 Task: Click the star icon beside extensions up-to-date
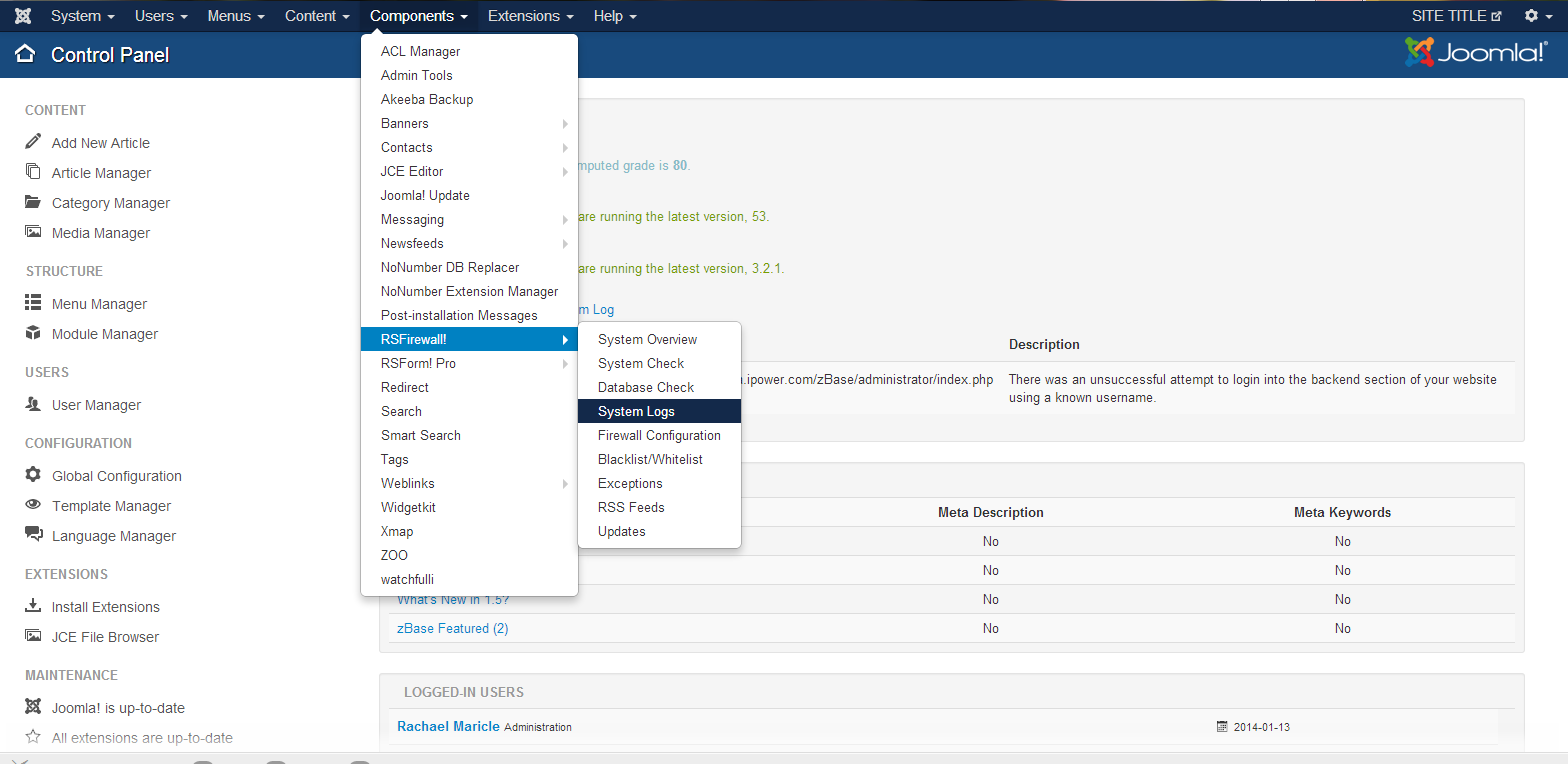(x=33, y=737)
